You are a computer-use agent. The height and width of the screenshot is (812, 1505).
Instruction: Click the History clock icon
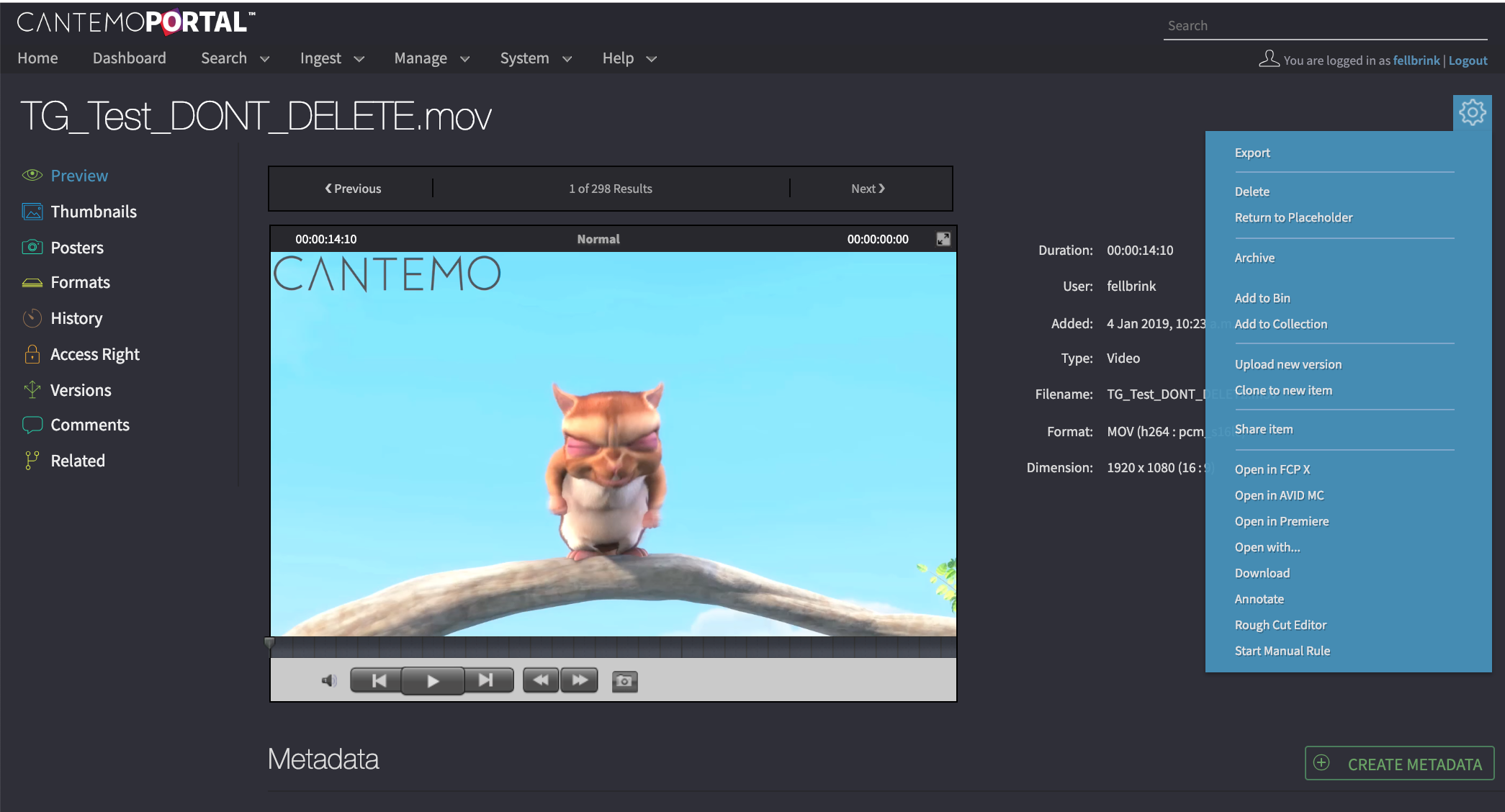(32, 317)
